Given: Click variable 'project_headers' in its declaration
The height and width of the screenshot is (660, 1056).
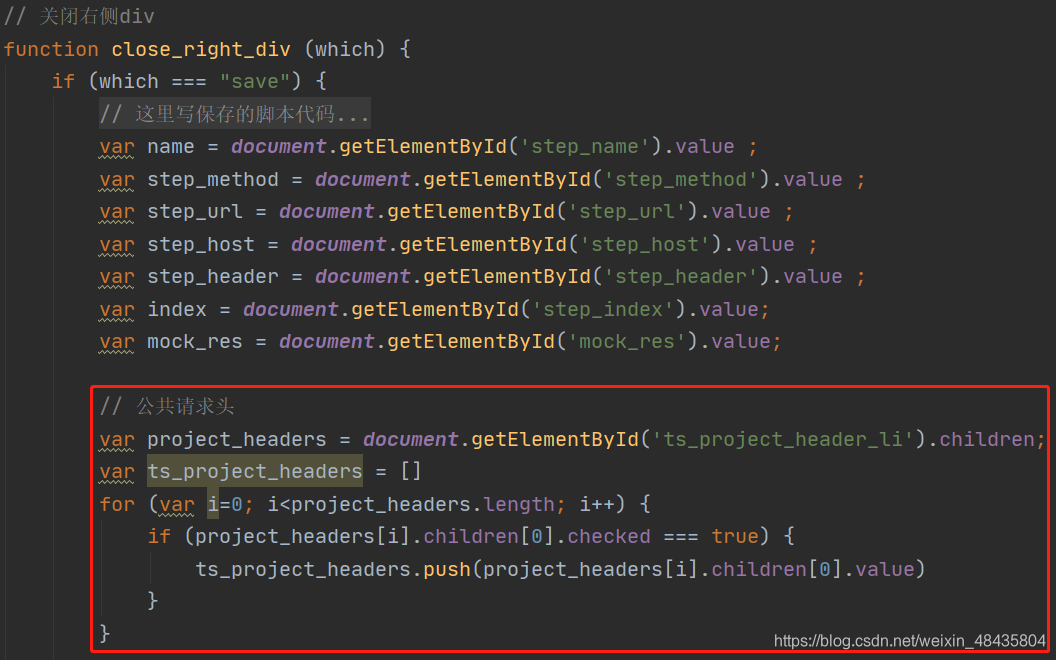Looking at the screenshot, I should pyautogui.click(x=236, y=440).
